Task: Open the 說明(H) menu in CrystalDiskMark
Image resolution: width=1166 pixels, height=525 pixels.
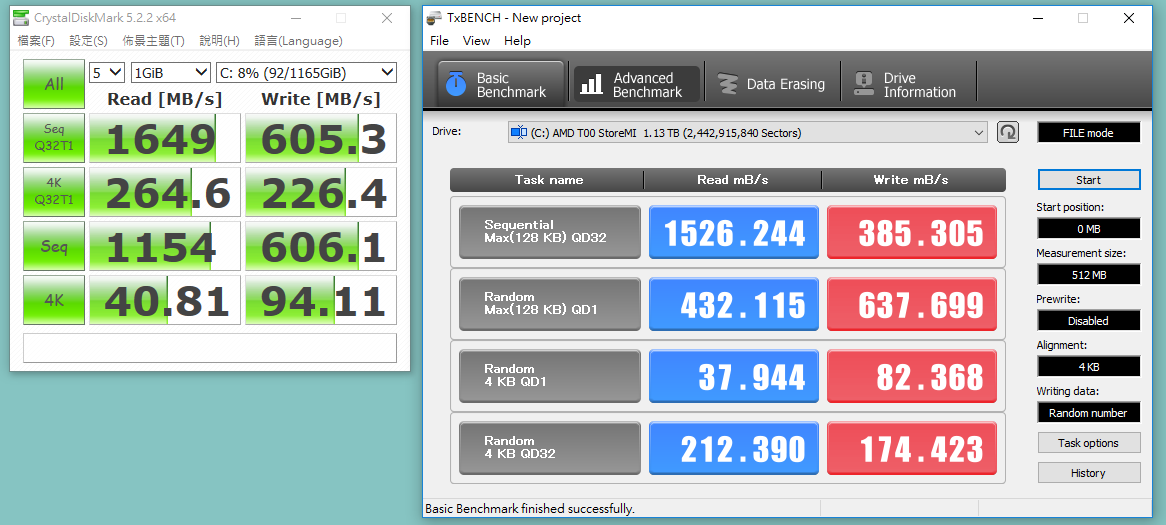Action: click(x=219, y=41)
